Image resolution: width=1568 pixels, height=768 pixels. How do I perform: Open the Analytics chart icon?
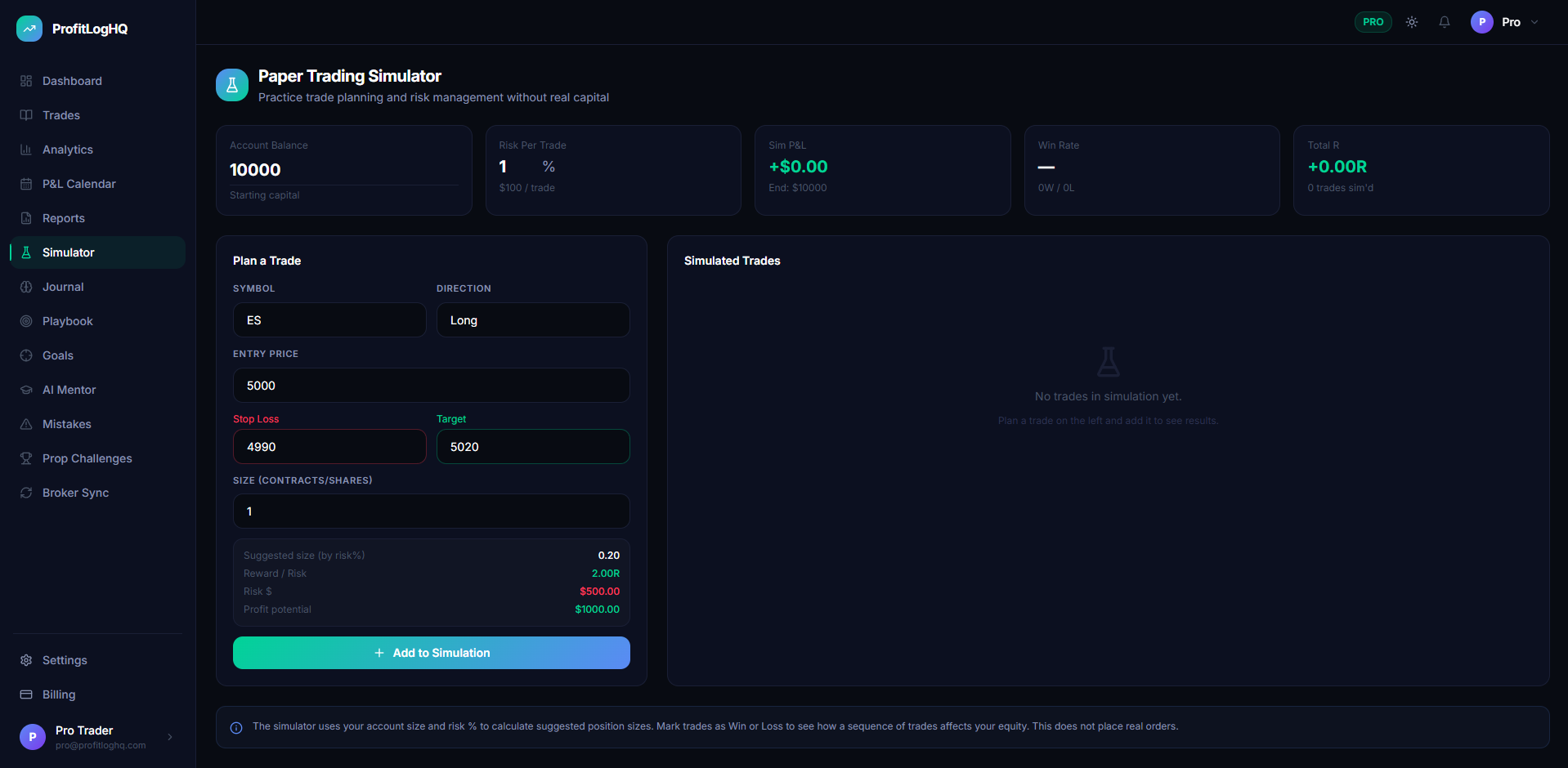coord(25,150)
